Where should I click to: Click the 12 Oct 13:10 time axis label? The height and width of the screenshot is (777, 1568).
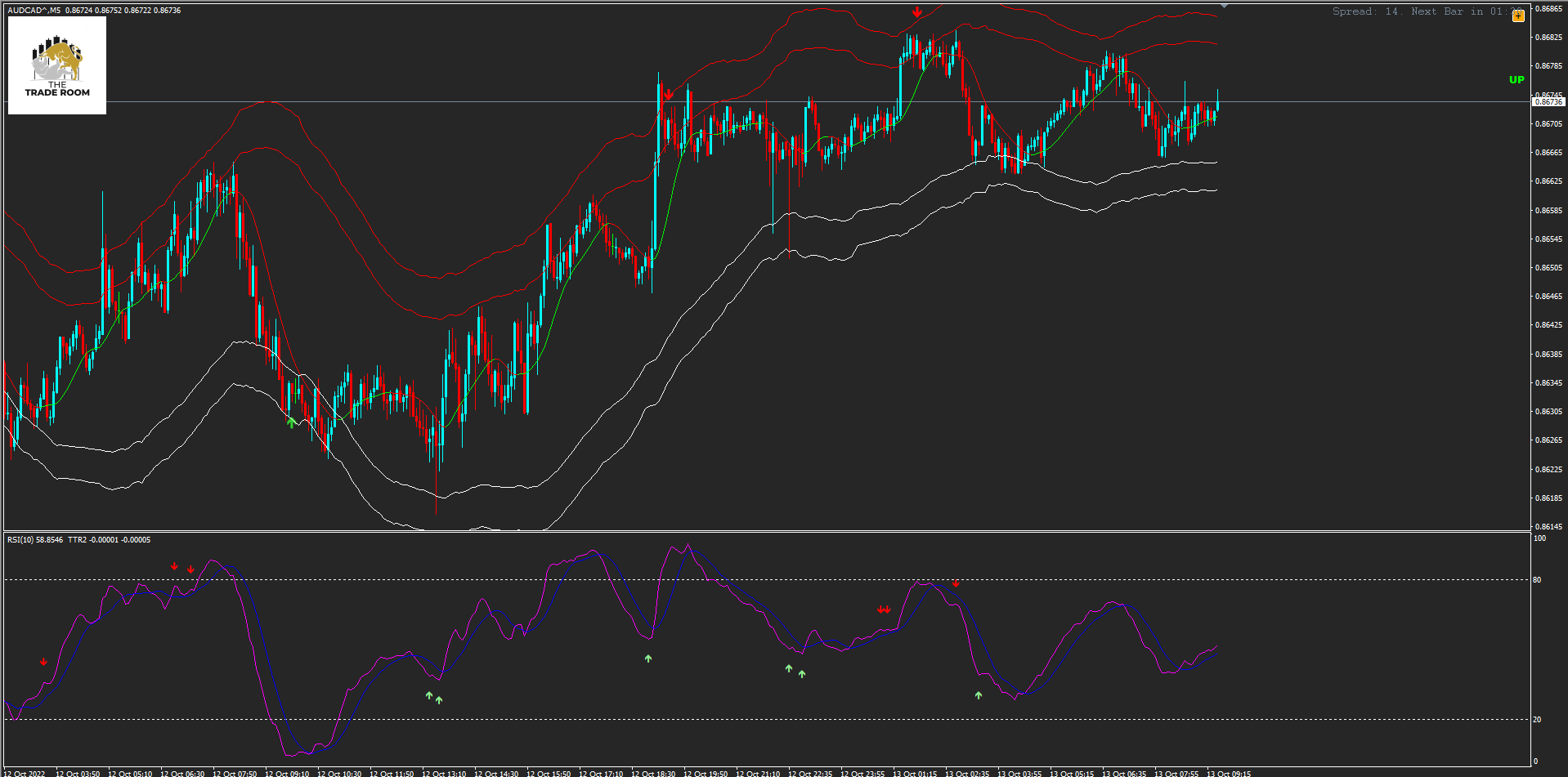[x=444, y=773]
